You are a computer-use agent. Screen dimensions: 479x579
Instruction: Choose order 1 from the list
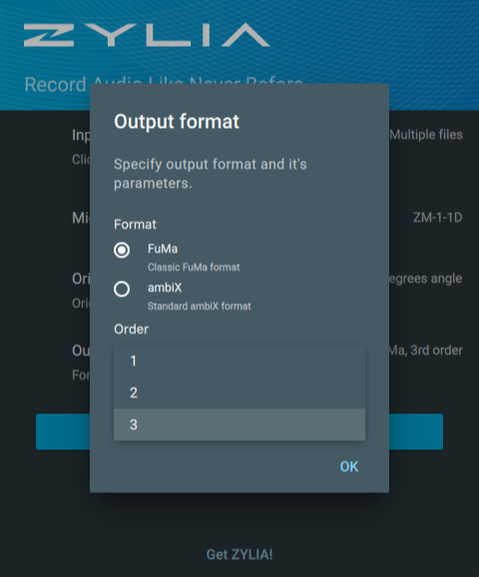pos(239,361)
